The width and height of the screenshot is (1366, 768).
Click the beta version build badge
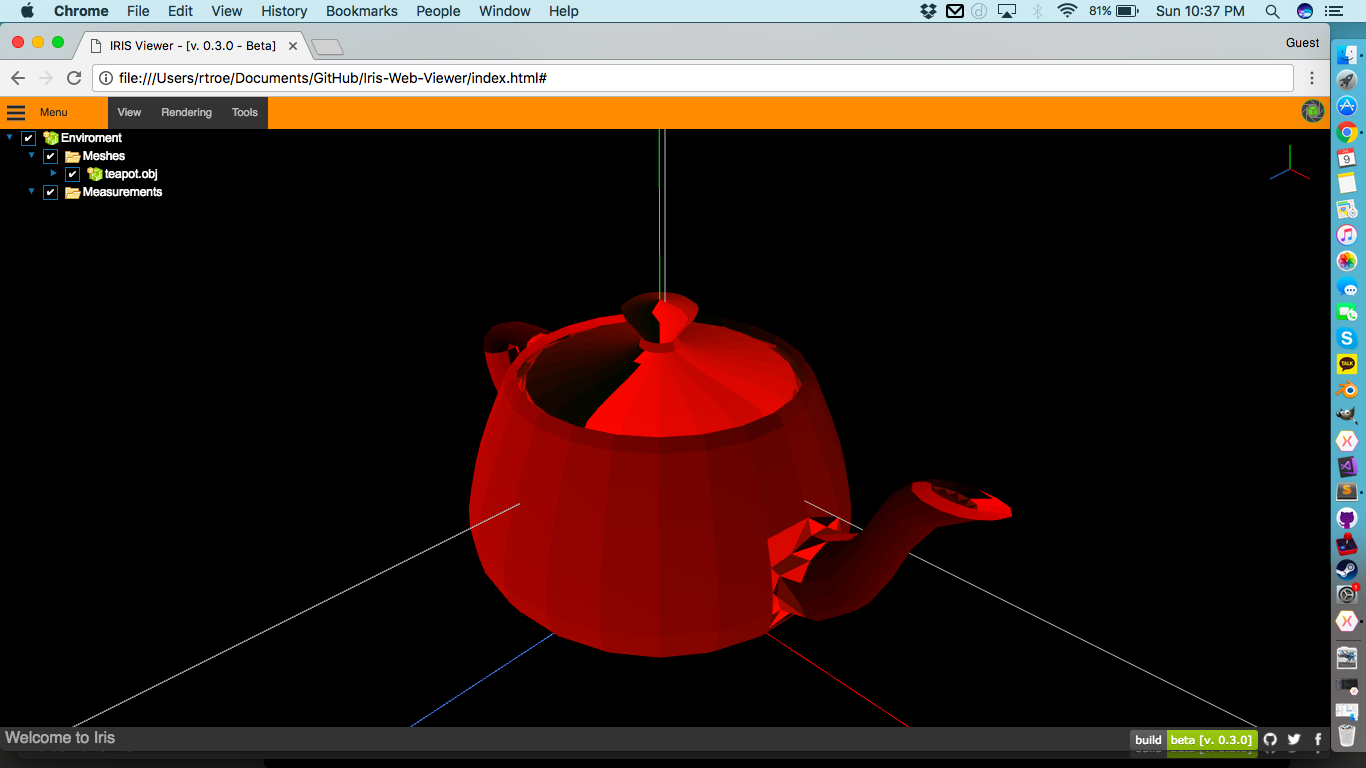[x=1211, y=740]
